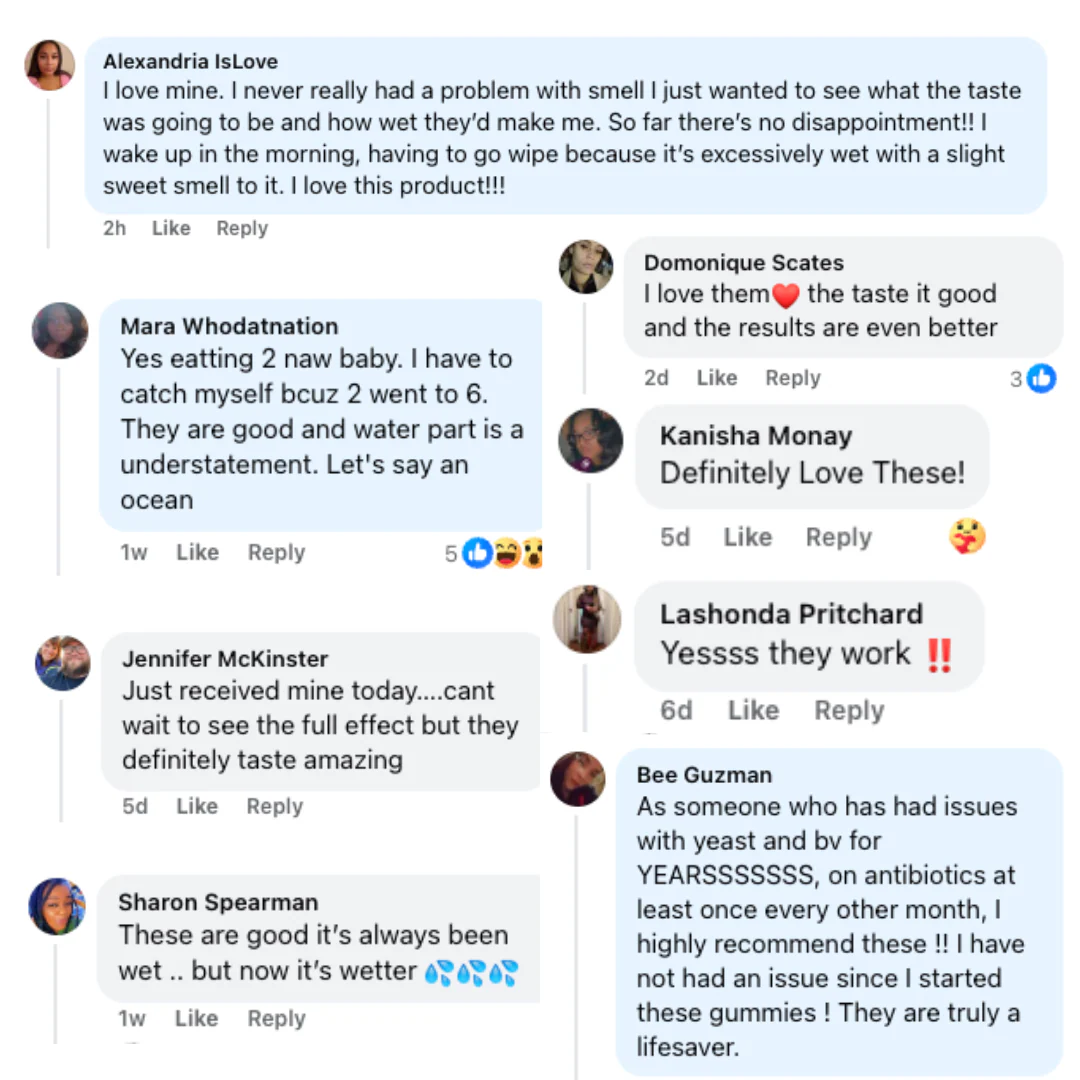Open Sharon Spearman's profile avatar
1080x1080 pixels.
[57, 906]
